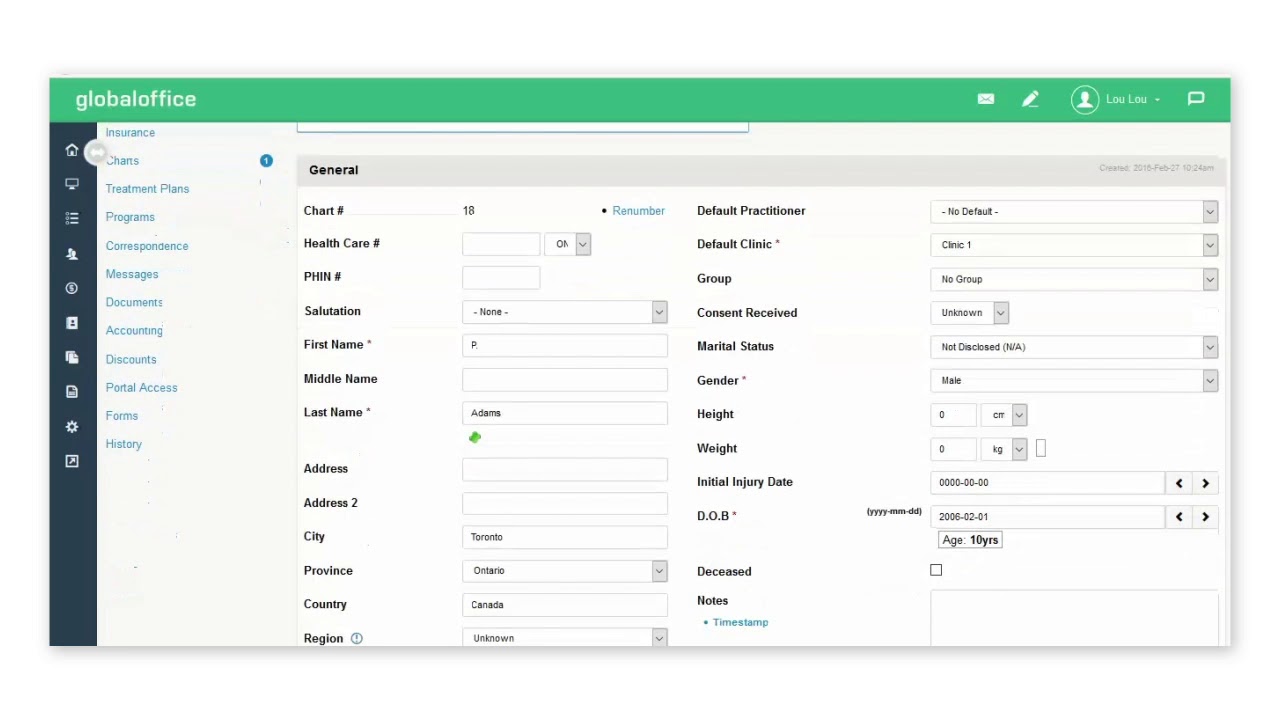This screenshot has height=720, width=1280.
Task: Tick the Deceased checkbox
Action: pyautogui.click(x=936, y=570)
